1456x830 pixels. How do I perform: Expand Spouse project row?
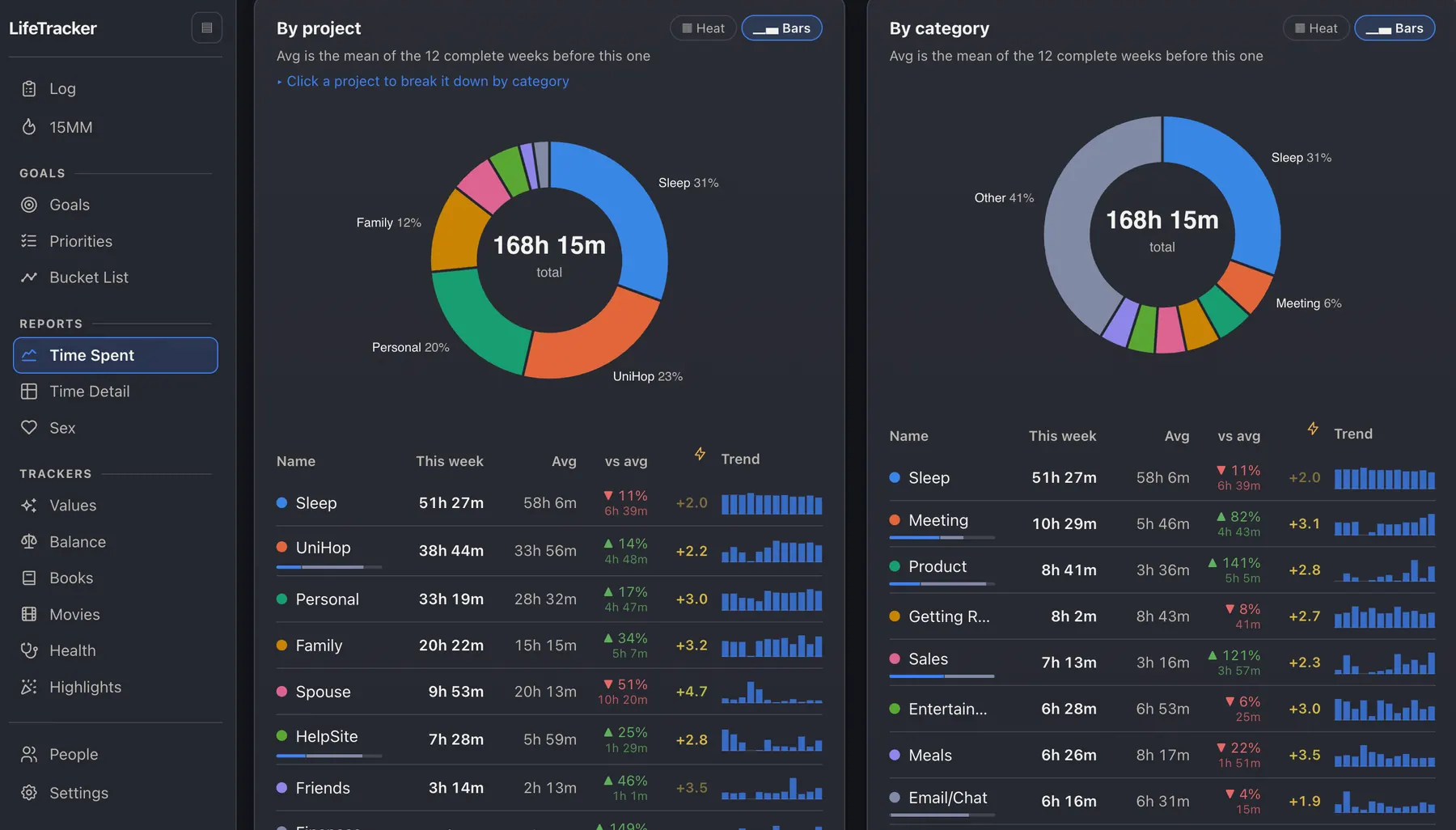(549, 692)
